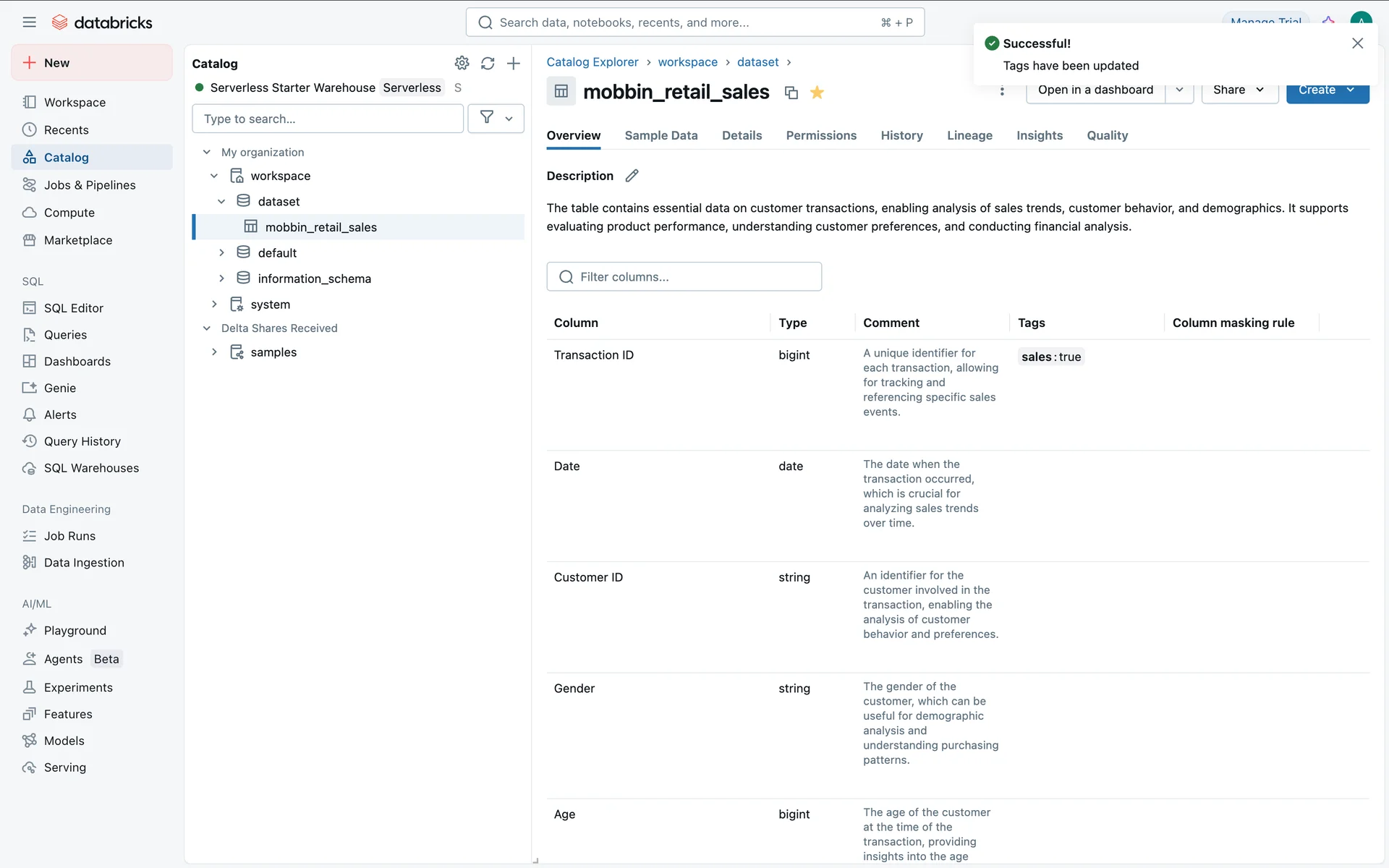1389x868 pixels.
Task: Open the Lineage tab
Action: point(969,135)
